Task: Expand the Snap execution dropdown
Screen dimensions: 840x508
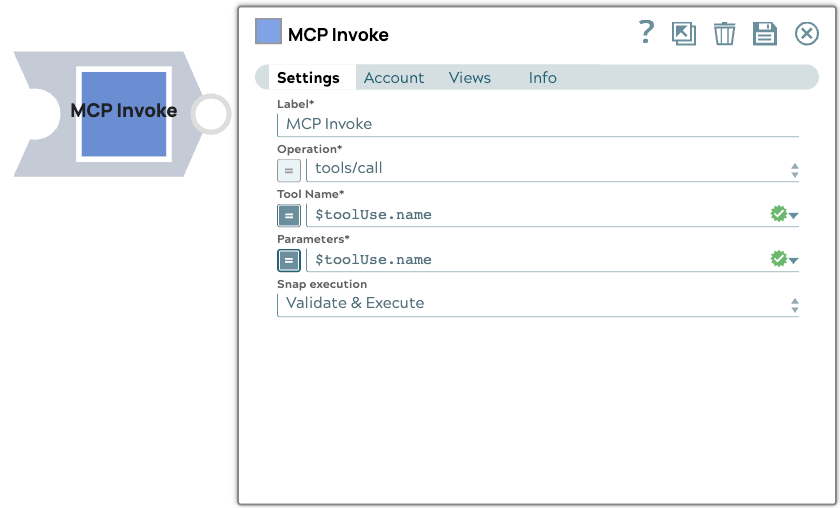Action: 794,304
